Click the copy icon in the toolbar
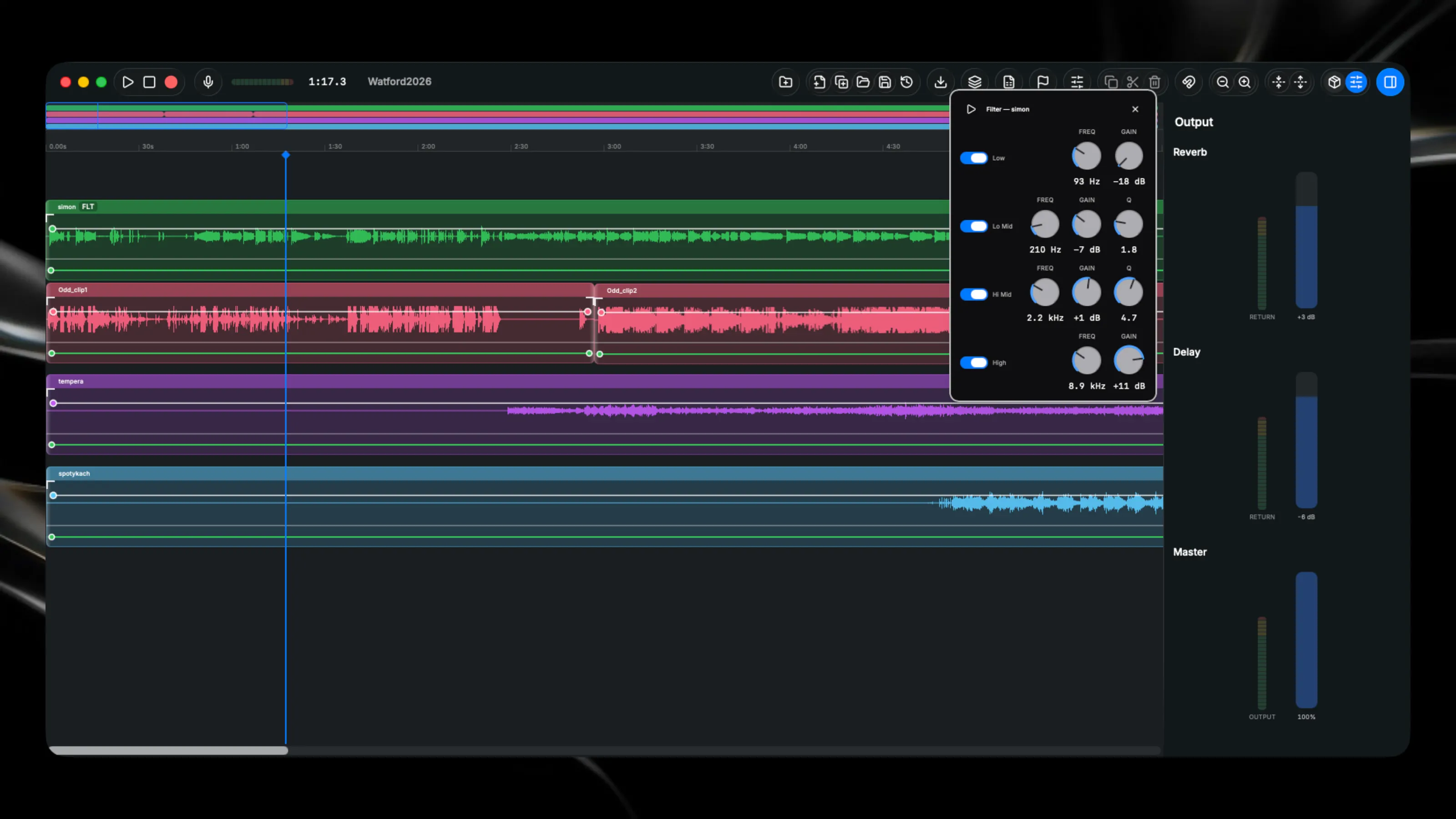The image size is (1456, 819). (1111, 82)
